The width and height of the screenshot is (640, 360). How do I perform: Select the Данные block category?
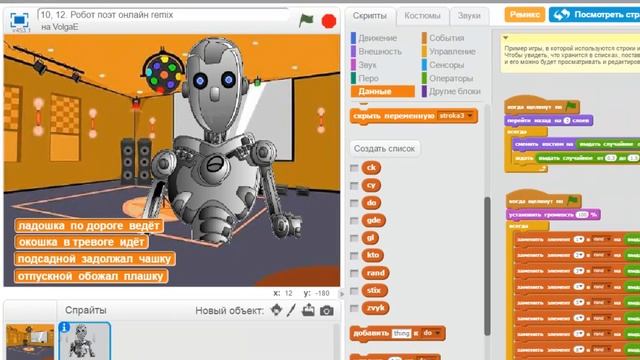(382, 91)
